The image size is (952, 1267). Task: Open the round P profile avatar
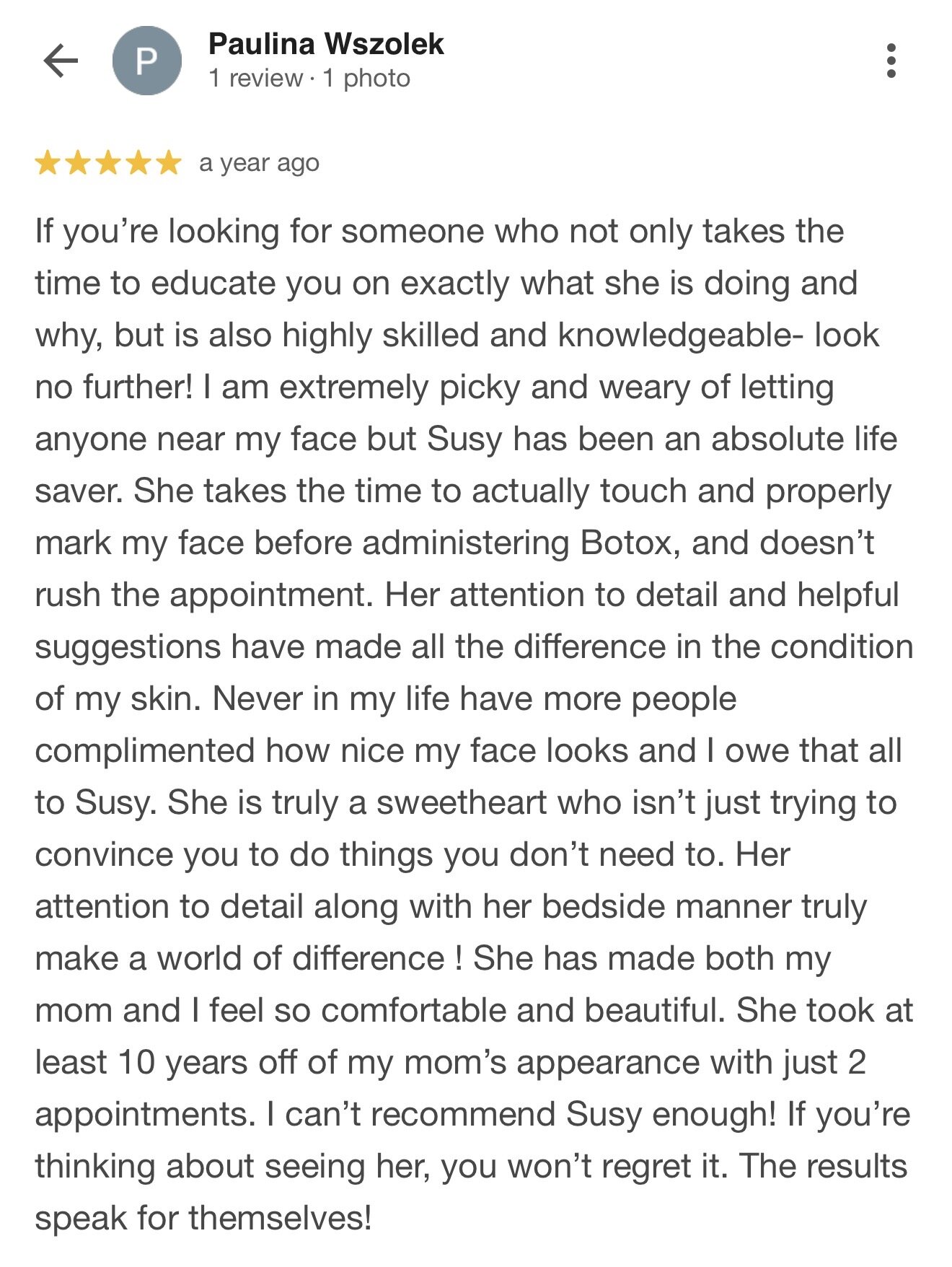pyautogui.click(x=146, y=61)
